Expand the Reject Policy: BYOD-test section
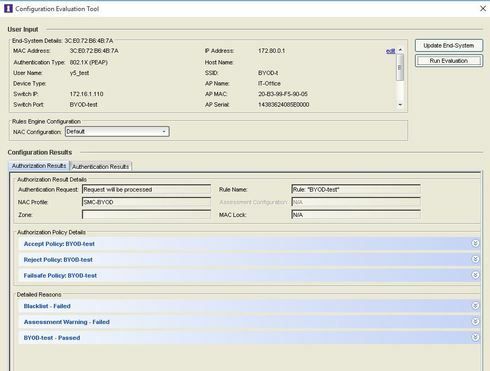Screen dimensions: 490x371 (x=475, y=259)
